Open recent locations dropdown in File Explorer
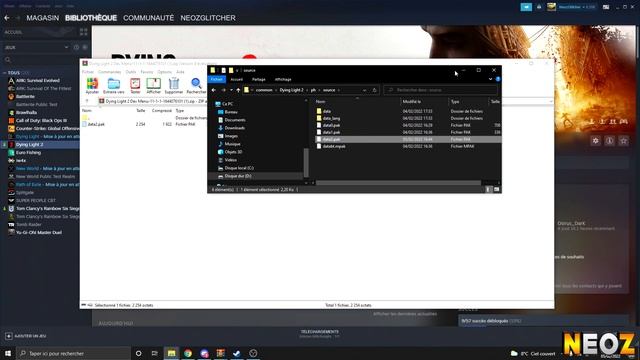 [x=231, y=90]
